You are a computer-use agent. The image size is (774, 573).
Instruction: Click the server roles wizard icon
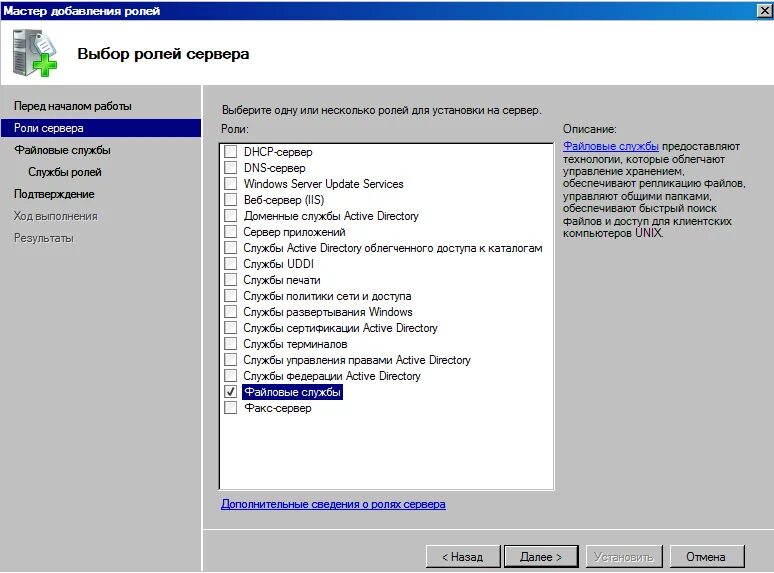(x=35, y=52)
